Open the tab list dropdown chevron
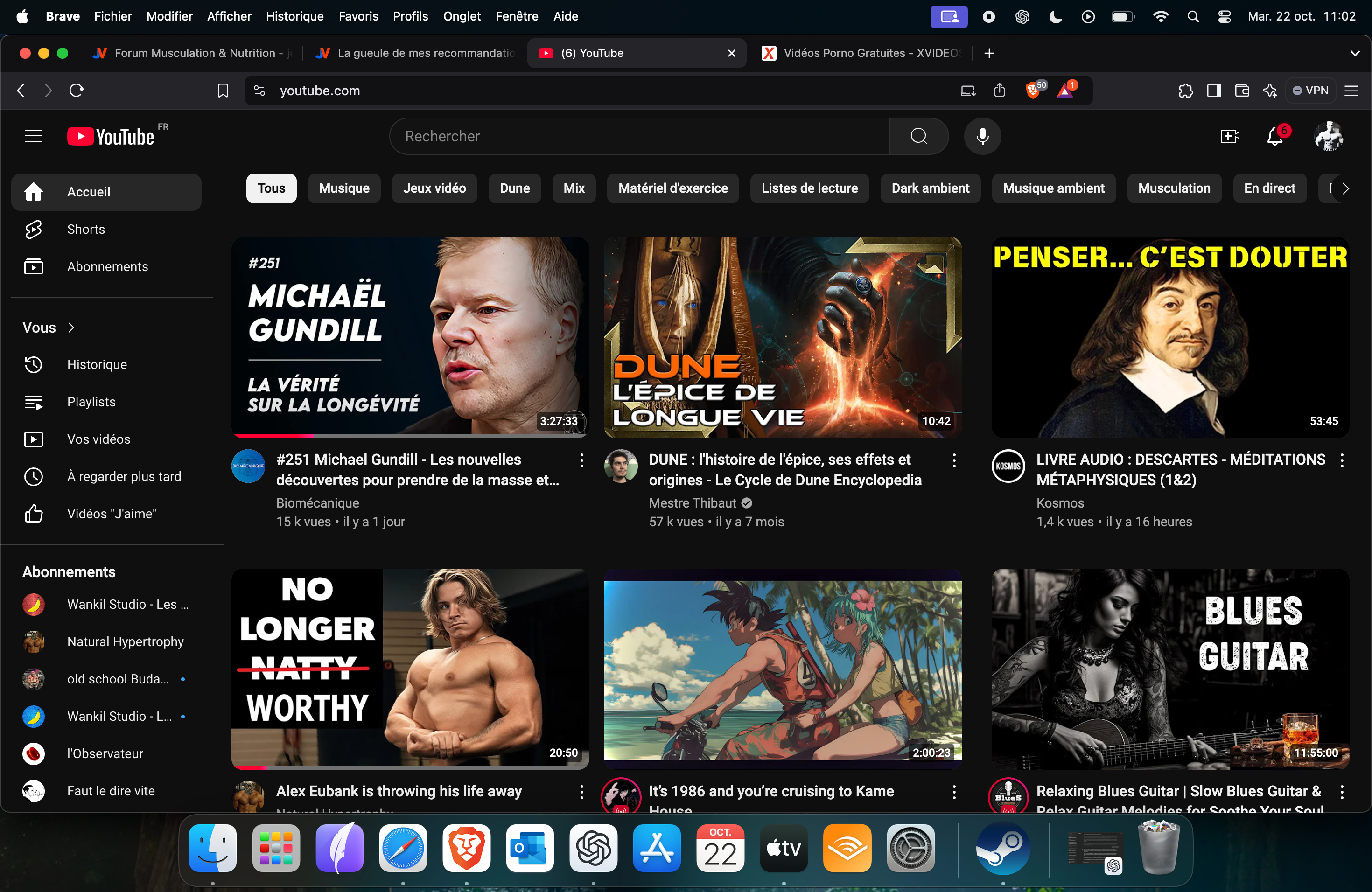The width and height of the screenshot is (1372, 892). pyautogui.click(x=1354, y=53)
